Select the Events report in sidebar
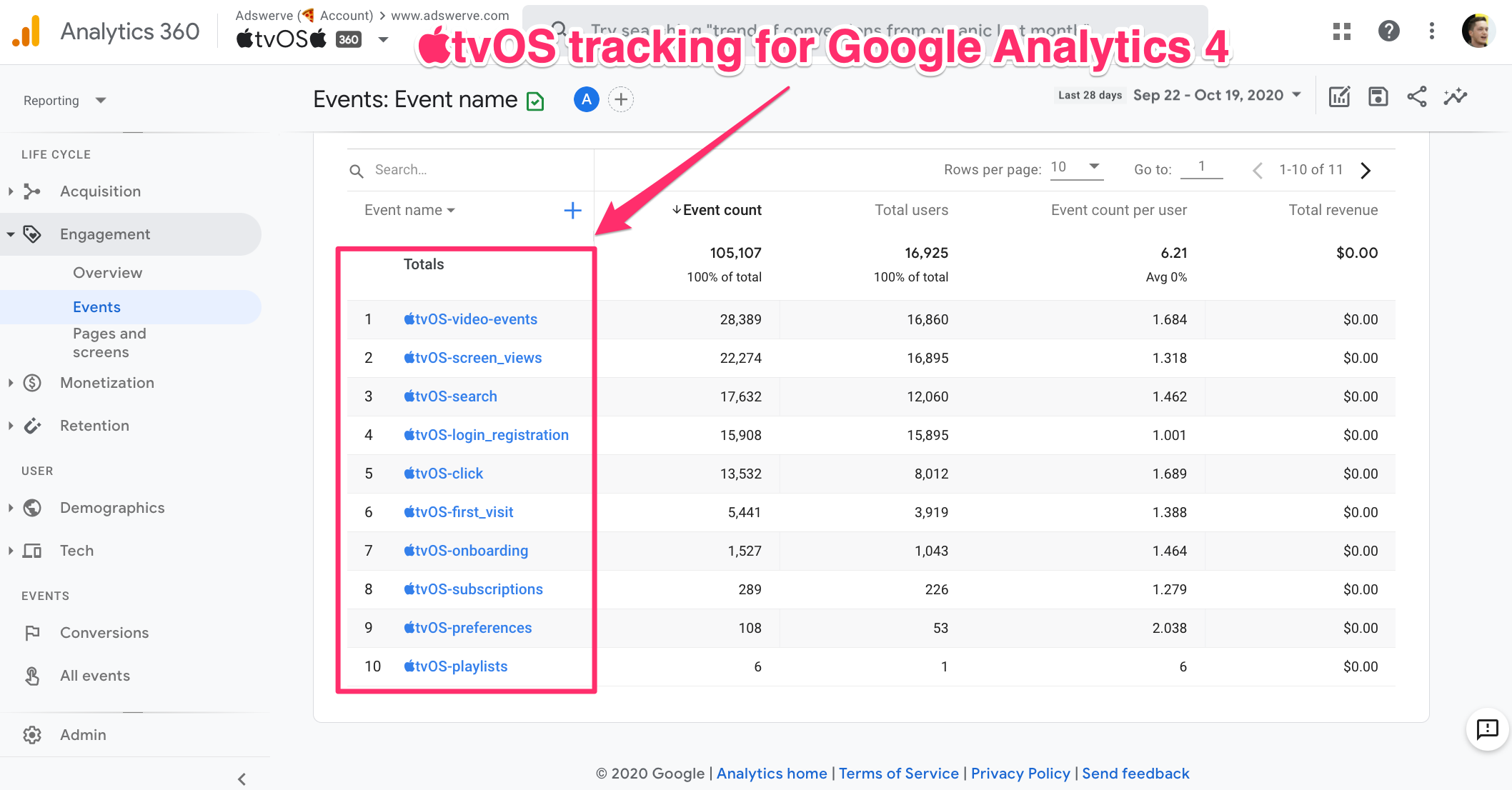Image resolution: width=1512 pixels, height=790 pixels. coord(96,307)
